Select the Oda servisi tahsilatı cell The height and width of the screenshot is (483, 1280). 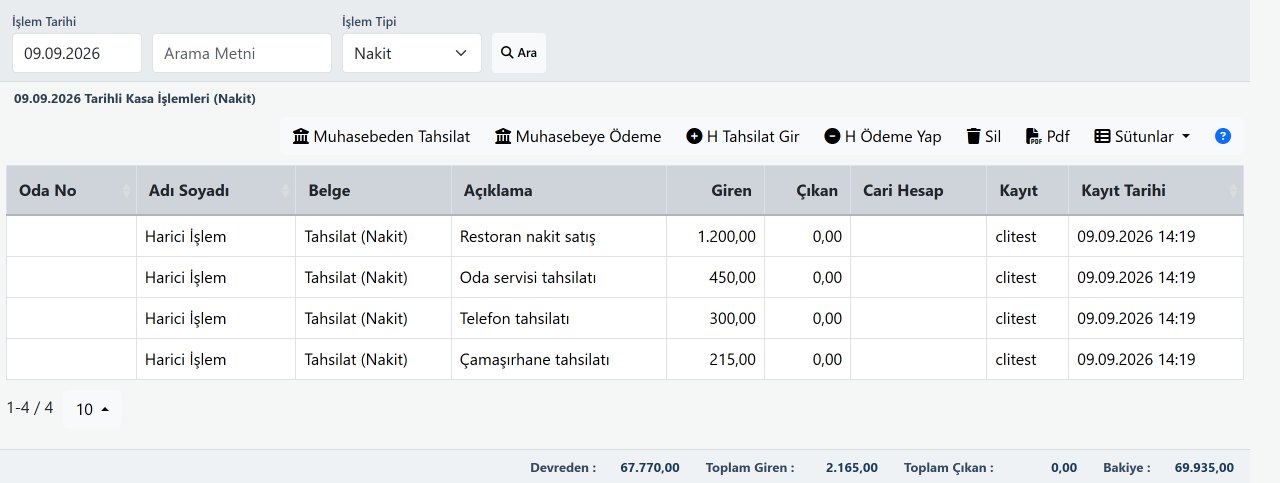(x=559, y=277)
